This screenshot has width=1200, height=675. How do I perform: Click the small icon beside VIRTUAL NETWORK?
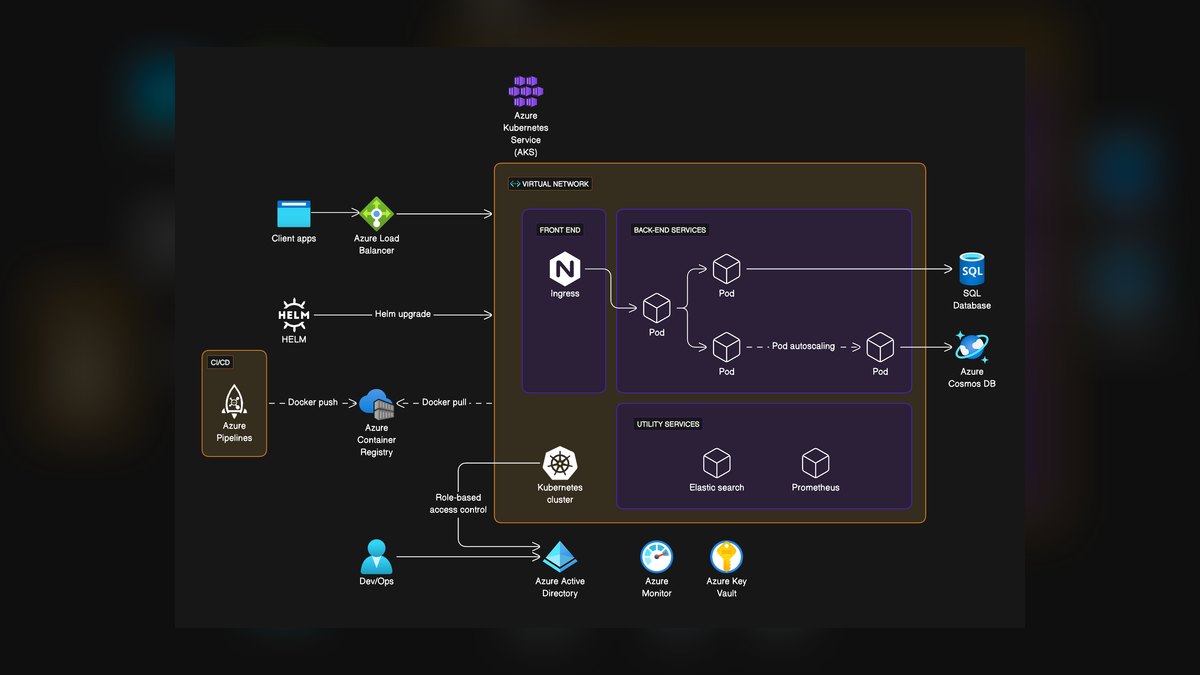point(515,184)
